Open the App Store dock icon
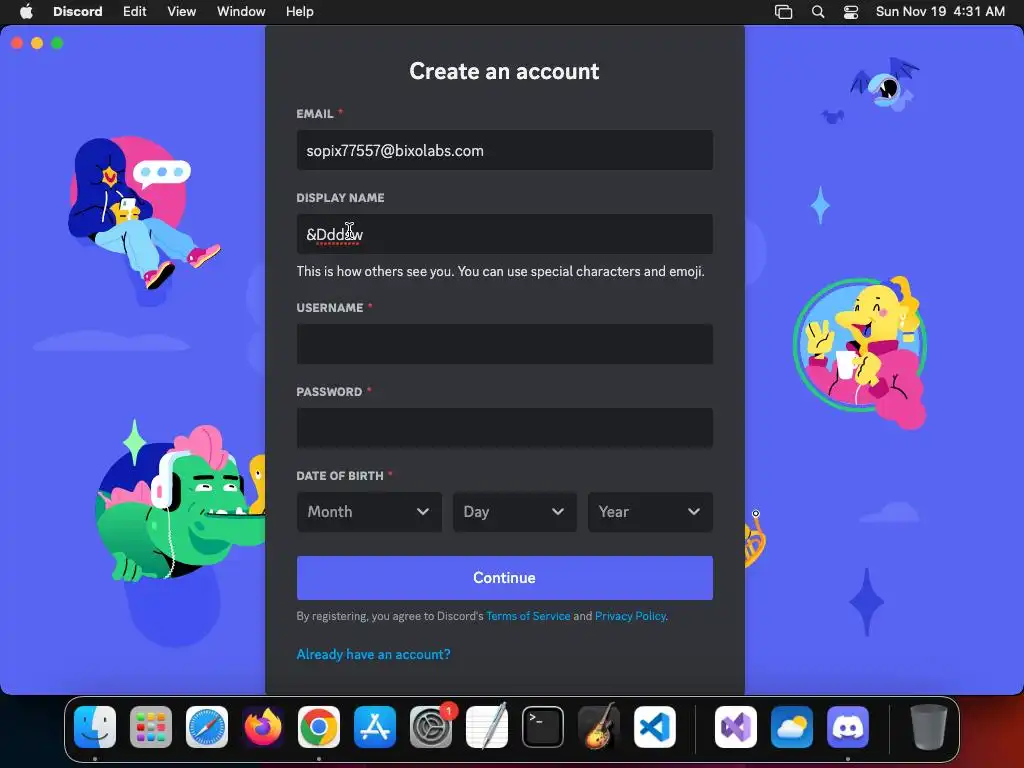 pyautogui.click(x=375, y=727)
